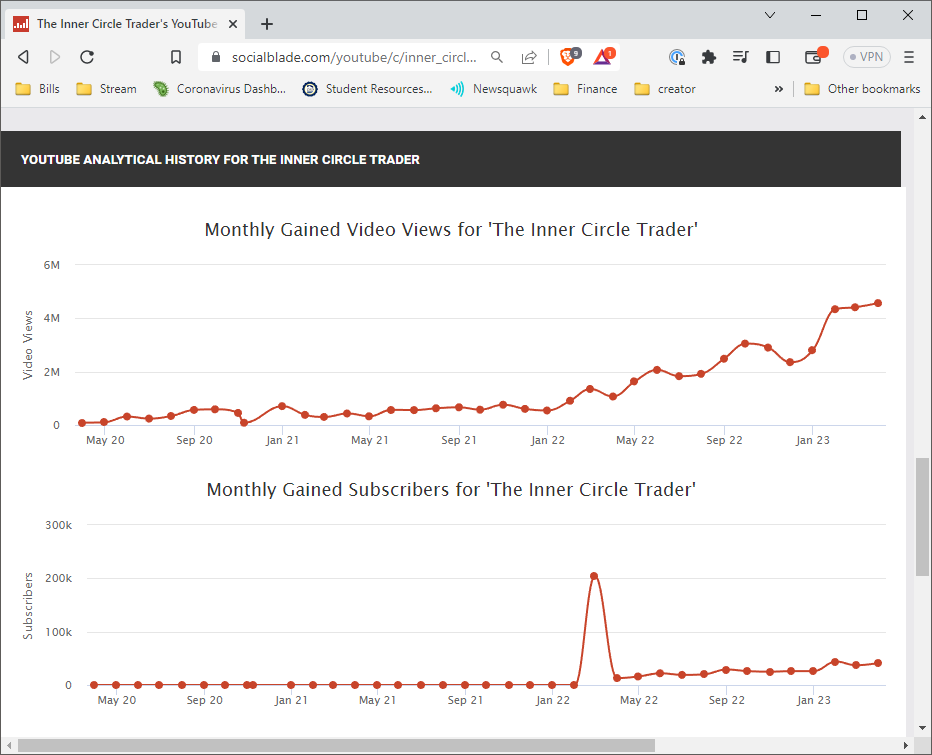Open Brave Rewards triangle icon
Screen dimensions: 932x755
tap(604, 56)
